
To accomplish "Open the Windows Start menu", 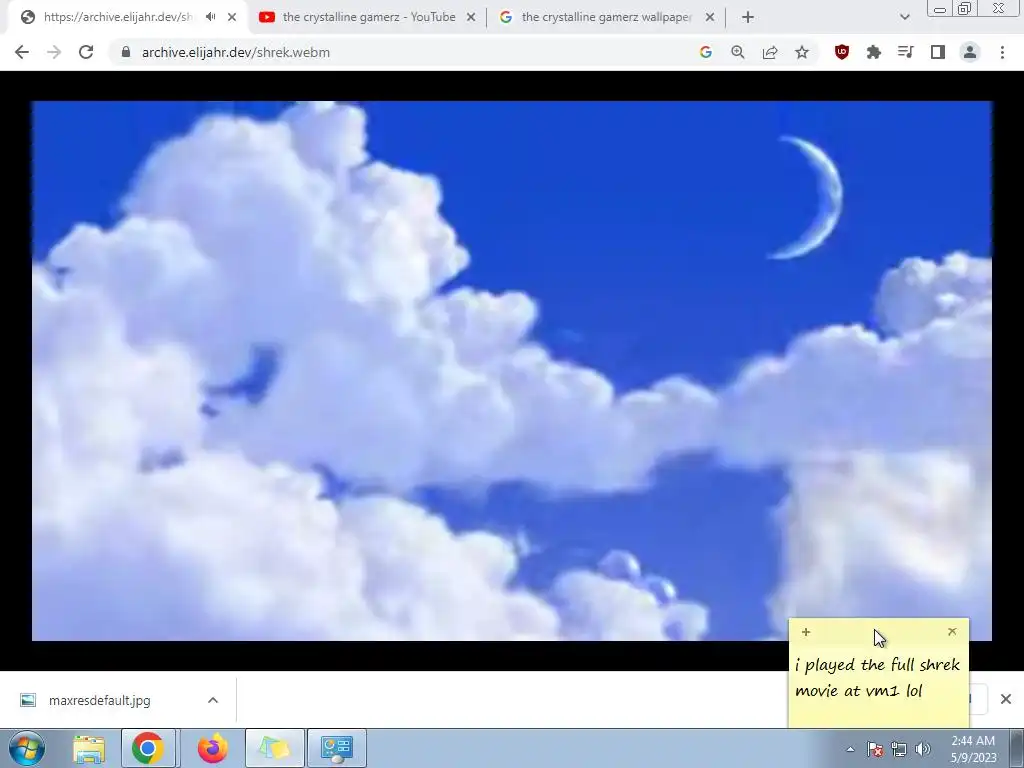I will 27,748.
